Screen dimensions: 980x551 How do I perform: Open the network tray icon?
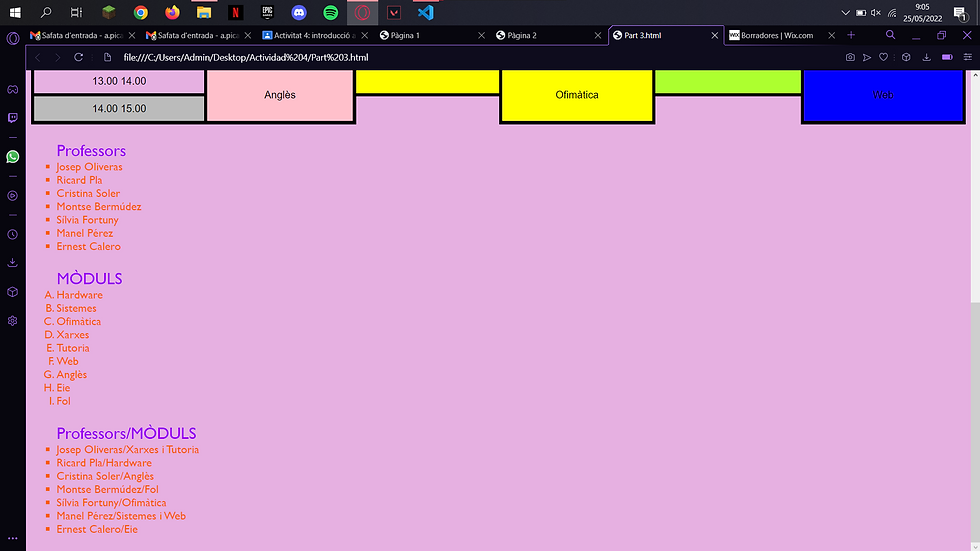point(892,12)
